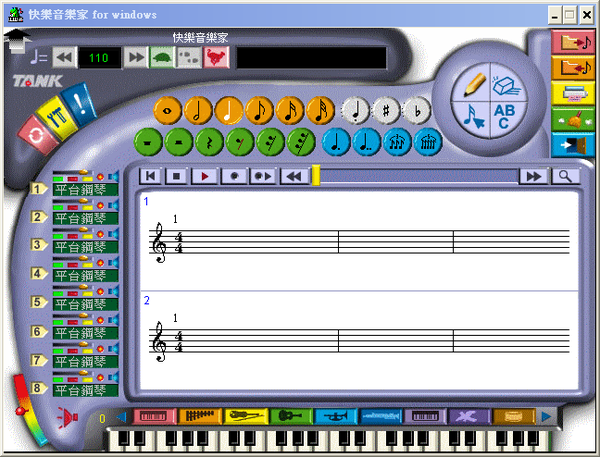Open instrument name selector for track 1
Viewport: 600px width, 457px height.
click(x=85, y=189)
